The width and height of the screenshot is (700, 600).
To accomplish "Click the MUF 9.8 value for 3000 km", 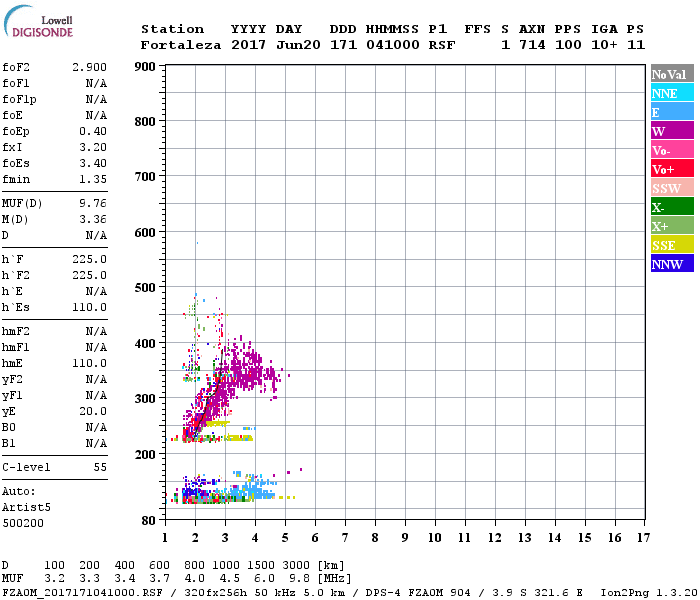I will pyautogui.click(x=300, y=579).
